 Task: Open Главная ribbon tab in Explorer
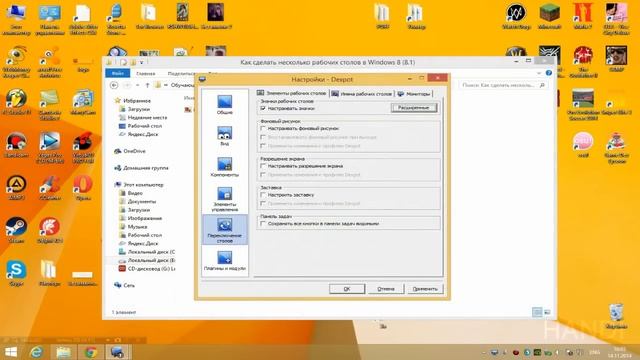coord(146,73)
